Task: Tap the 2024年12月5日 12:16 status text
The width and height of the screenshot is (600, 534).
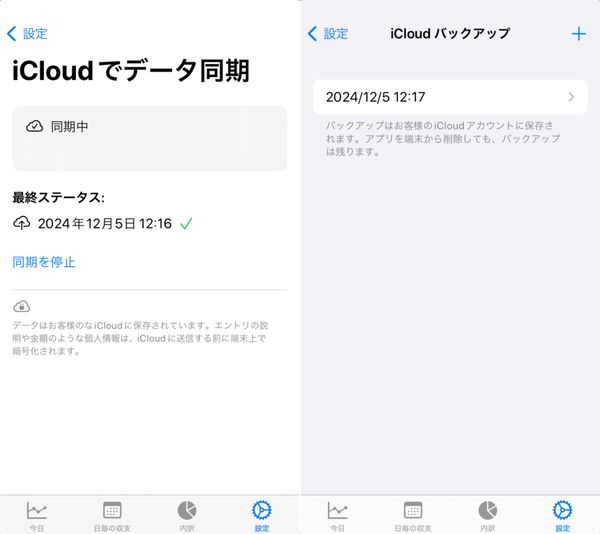Action: tap(105, 223)
